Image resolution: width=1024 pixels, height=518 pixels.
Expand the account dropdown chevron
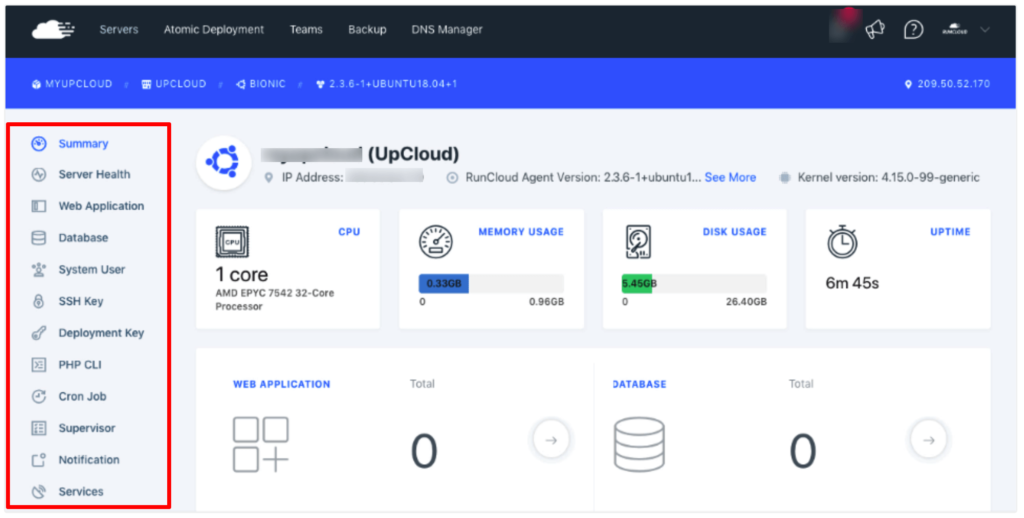(x=985, y=30)
